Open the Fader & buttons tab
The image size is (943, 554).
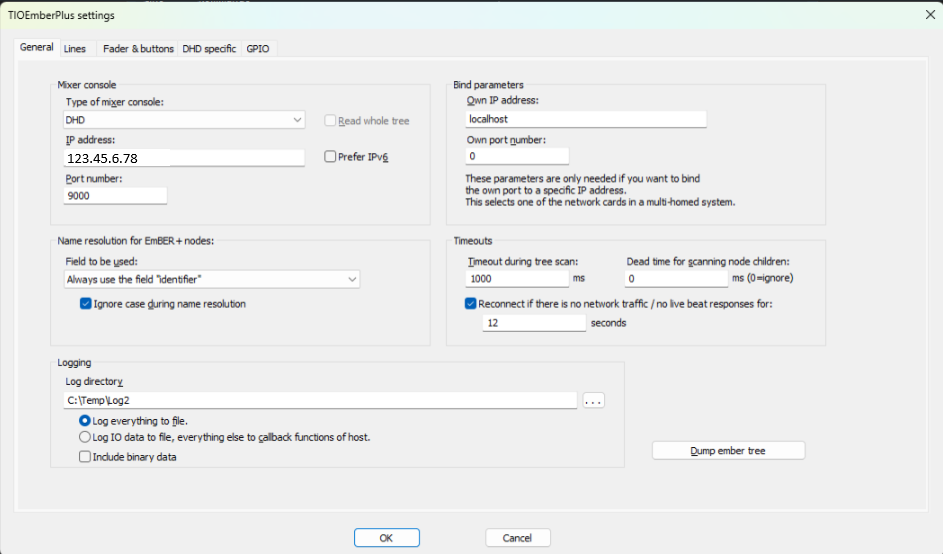pyautogui.click(x=138, y=49)
